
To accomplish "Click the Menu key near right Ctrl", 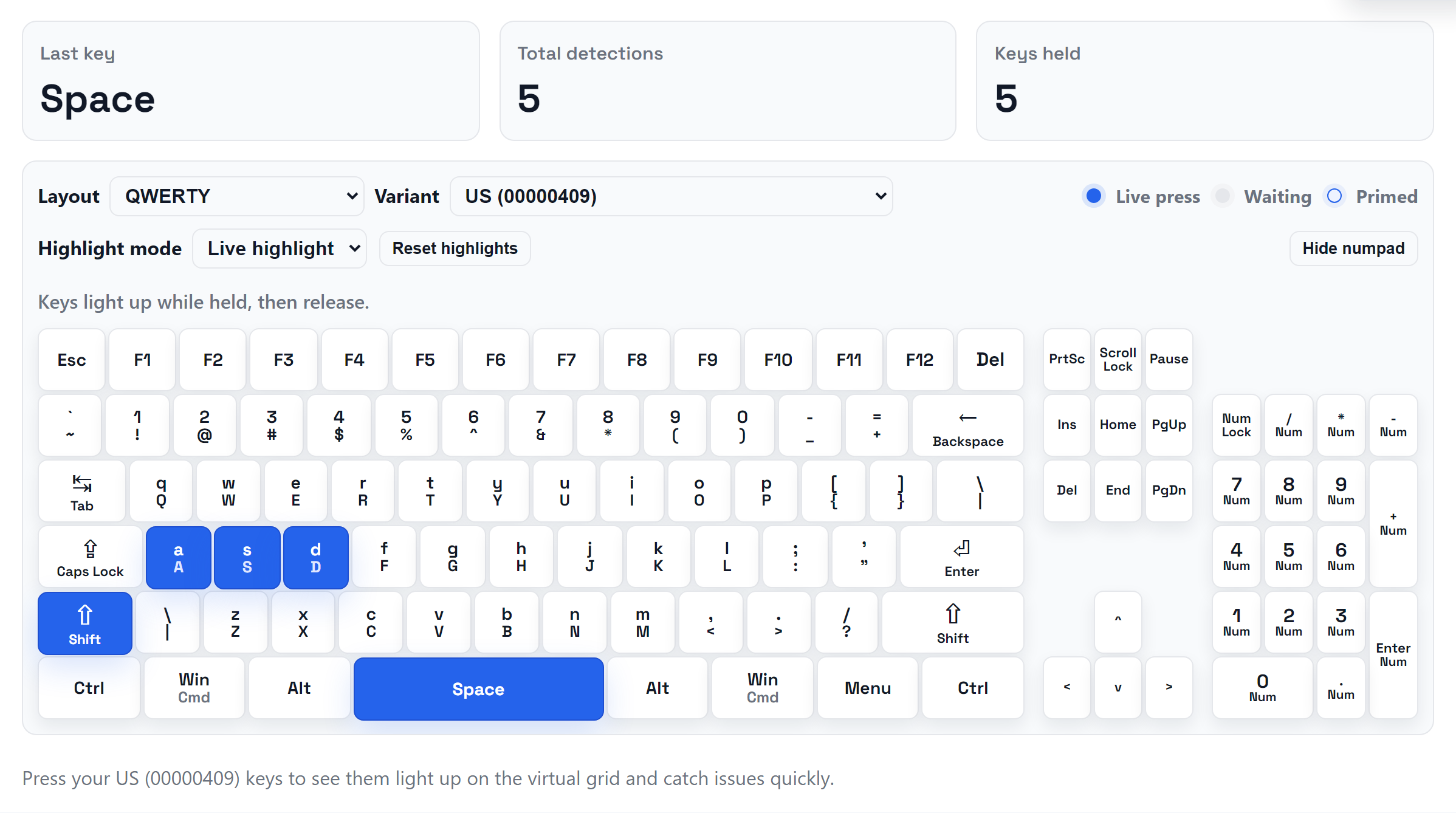I will 867,688.
